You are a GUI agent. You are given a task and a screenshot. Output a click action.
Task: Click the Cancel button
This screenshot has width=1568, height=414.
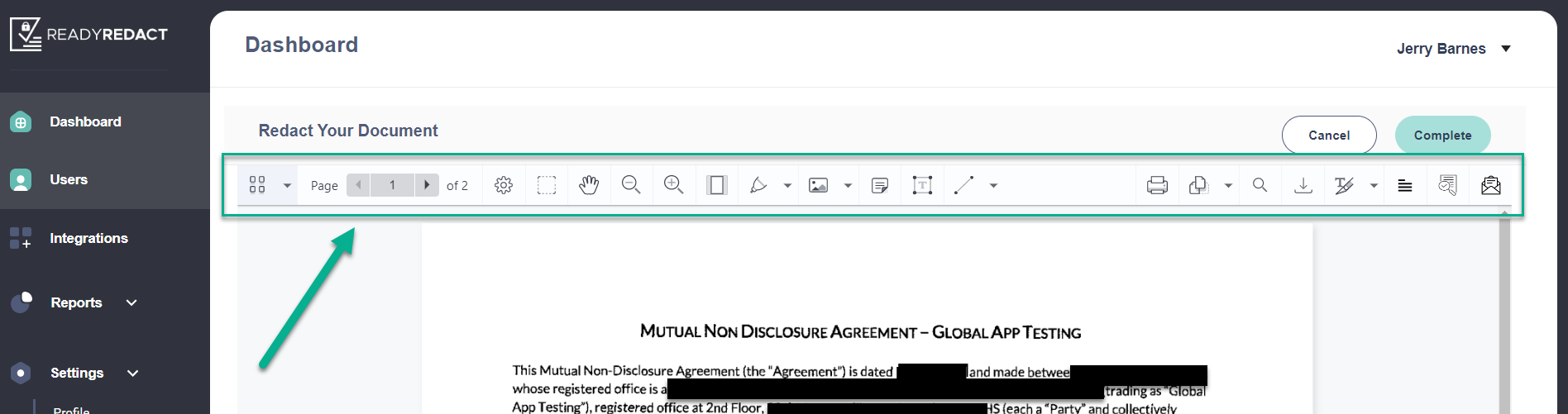1329,135
